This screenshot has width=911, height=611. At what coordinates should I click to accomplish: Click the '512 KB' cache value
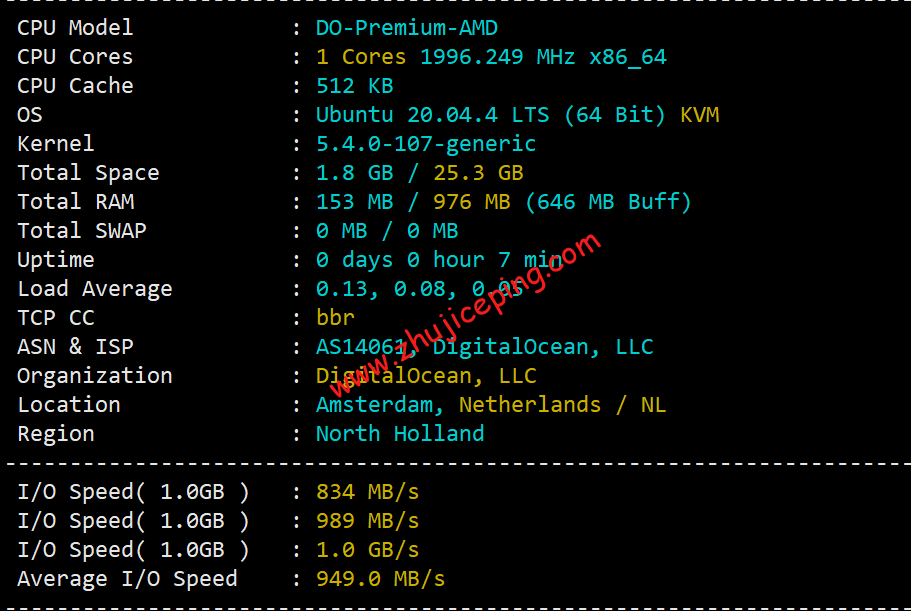click(354, 85)
